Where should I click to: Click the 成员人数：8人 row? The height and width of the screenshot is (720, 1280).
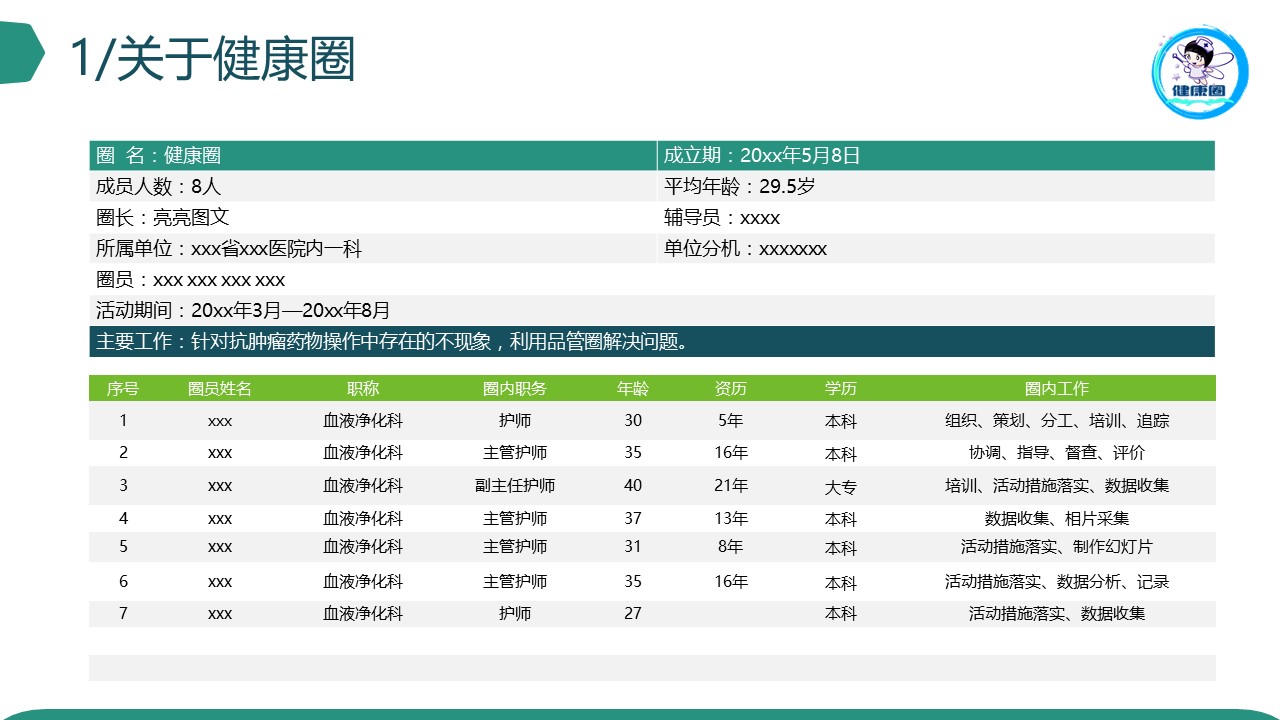click(x=160, y=187)
